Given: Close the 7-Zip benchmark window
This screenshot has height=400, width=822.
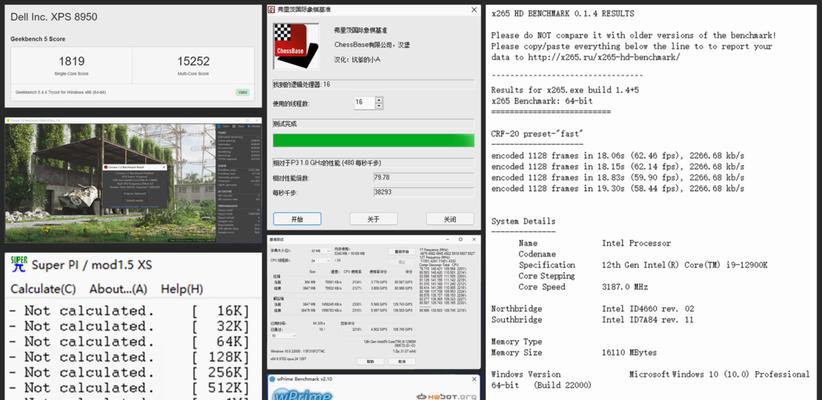Looking at the screenshot, I should tap(474, 240).
